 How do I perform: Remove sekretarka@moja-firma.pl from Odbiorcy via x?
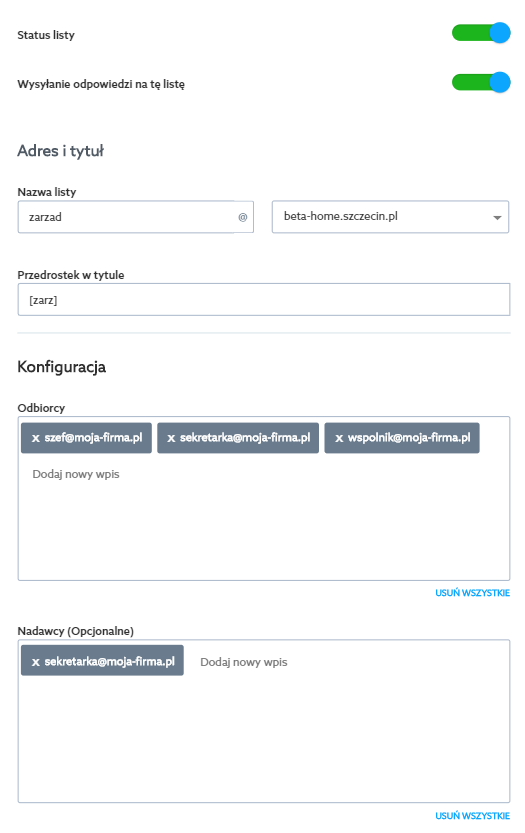tap(171, 439)
